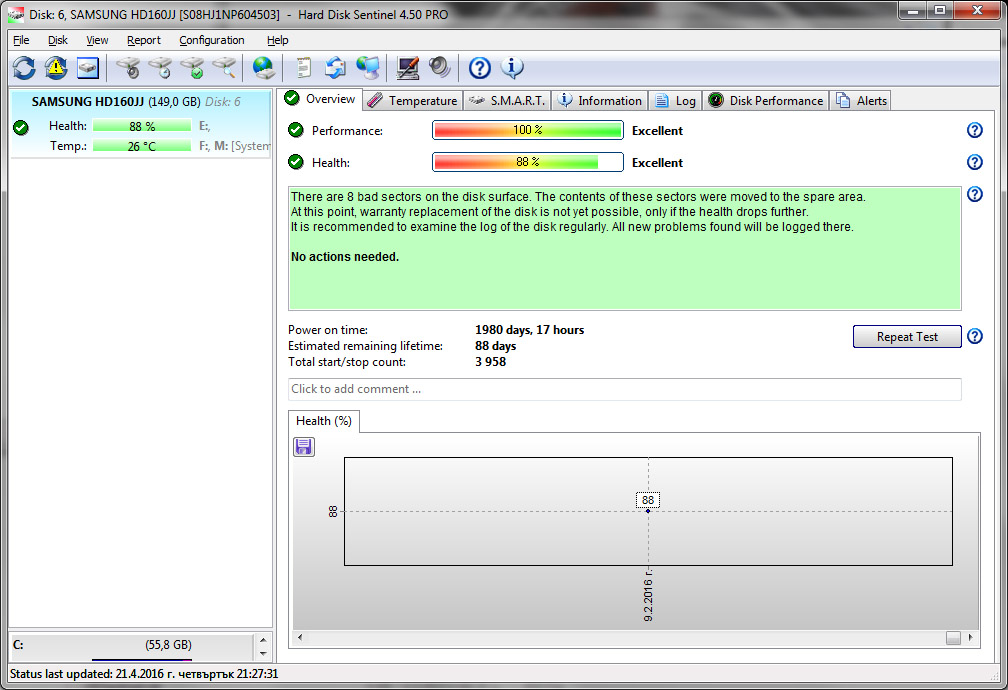This screenshot has height=690, width=1008.
Task: Open the monitor with screwdriver configuration icon
Action: [x=408, y=68]
